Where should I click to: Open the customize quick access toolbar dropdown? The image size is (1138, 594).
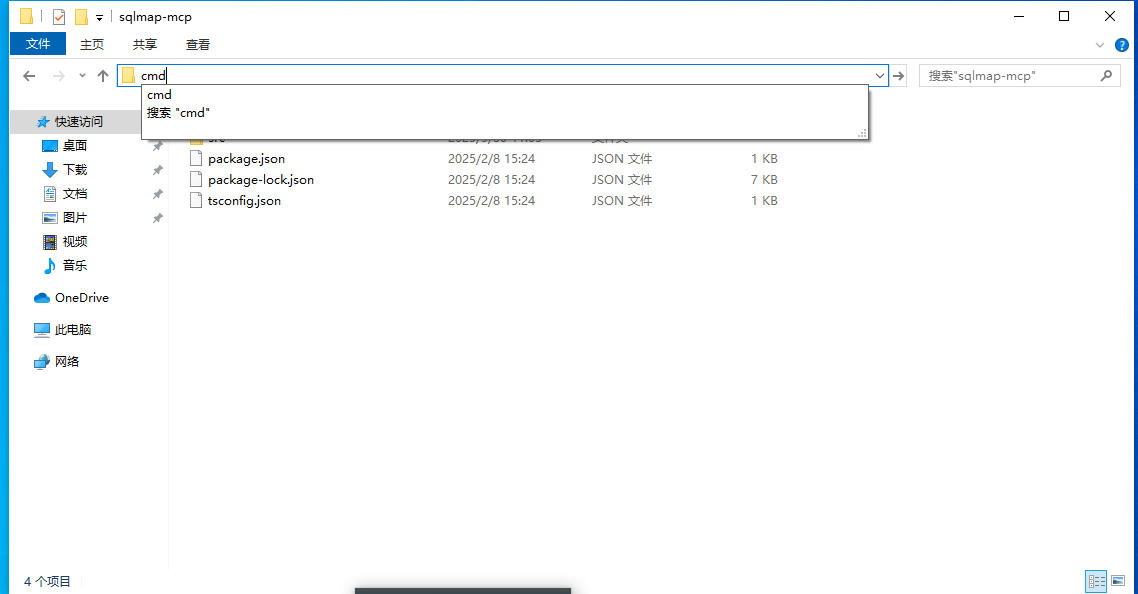tap(100, 18)
